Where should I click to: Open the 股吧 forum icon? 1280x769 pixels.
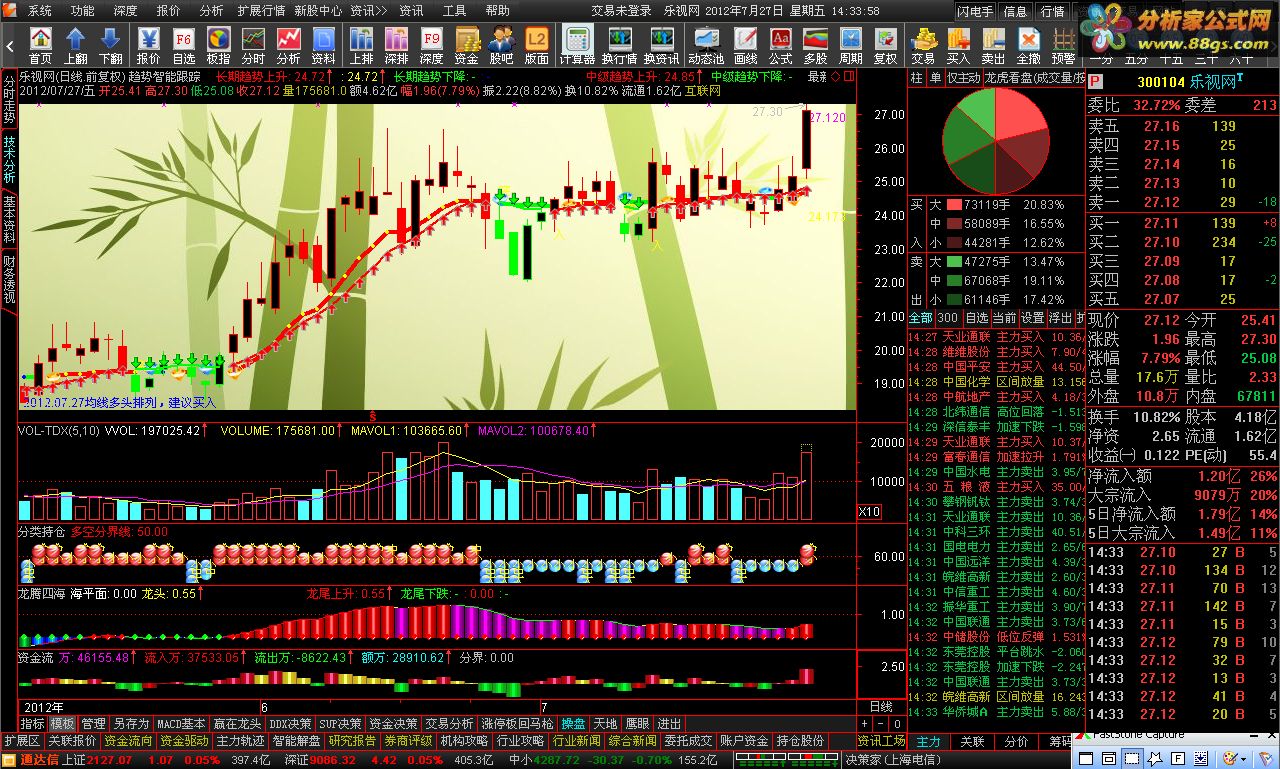[x=501, y=46]
